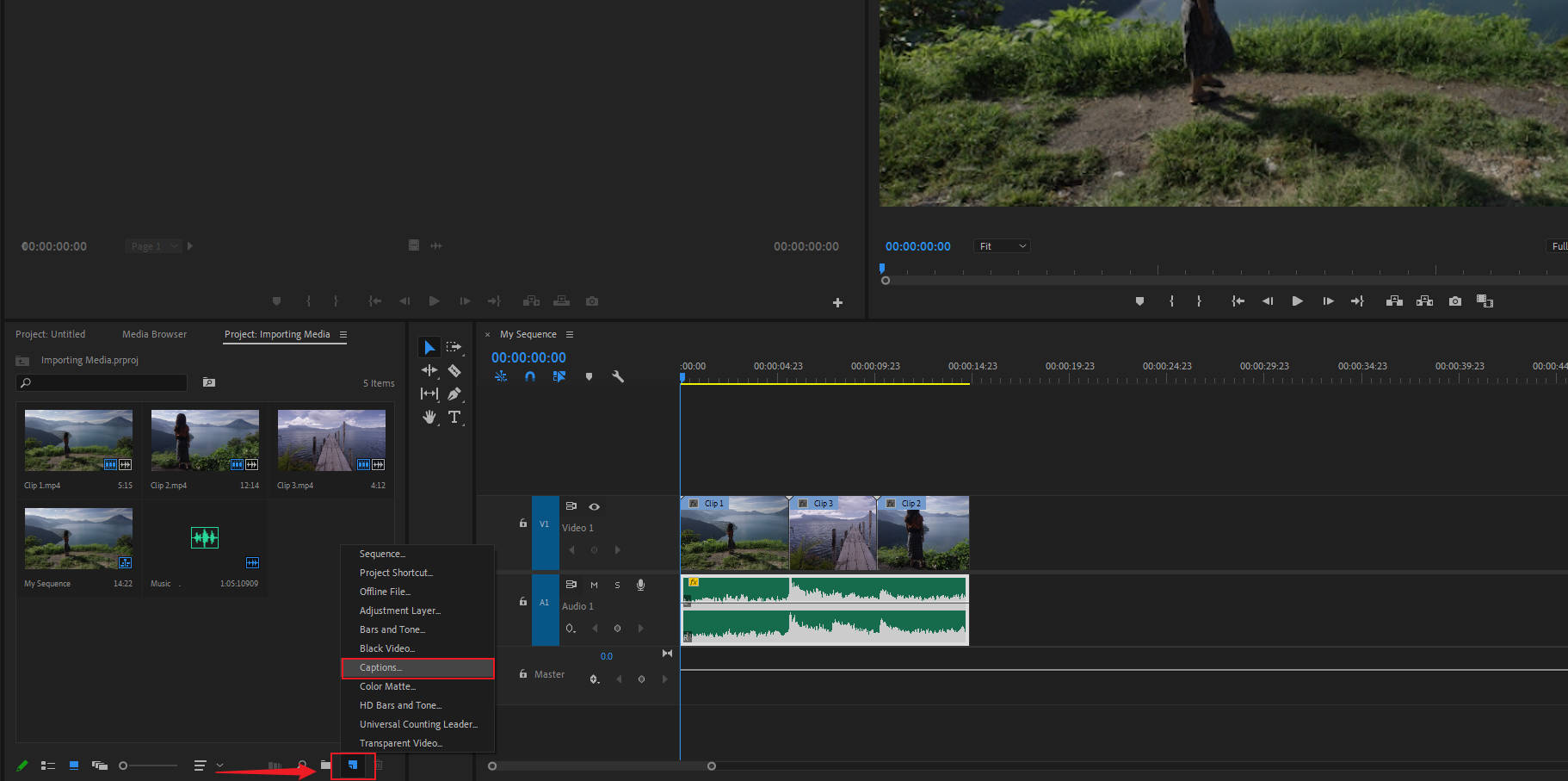Viewport: 1568px width, 781px height.
Task: Switch Project panel to list view
Action: (x=48, y=765)
